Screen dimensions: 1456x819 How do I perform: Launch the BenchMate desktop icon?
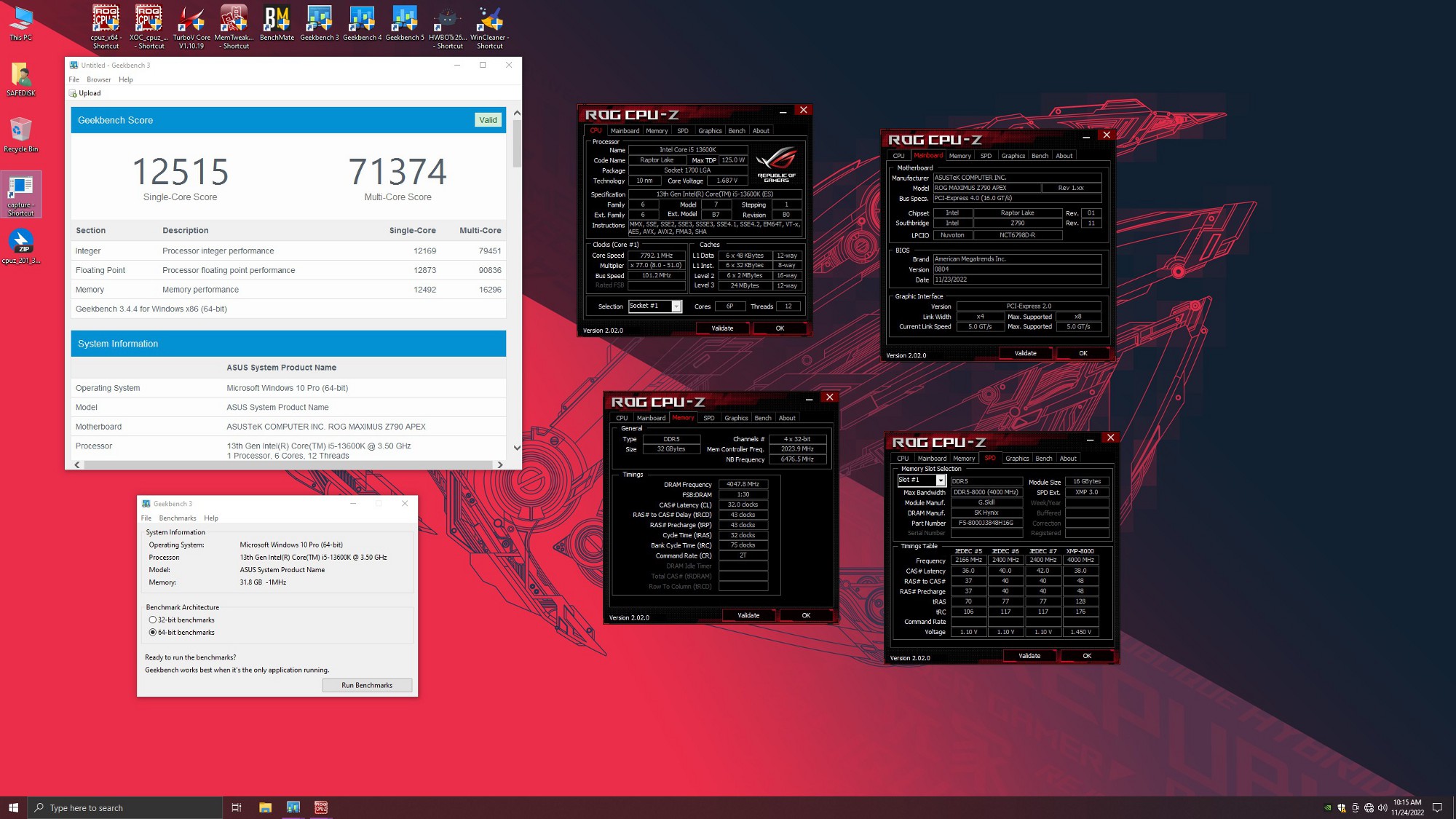click(277, 23)
